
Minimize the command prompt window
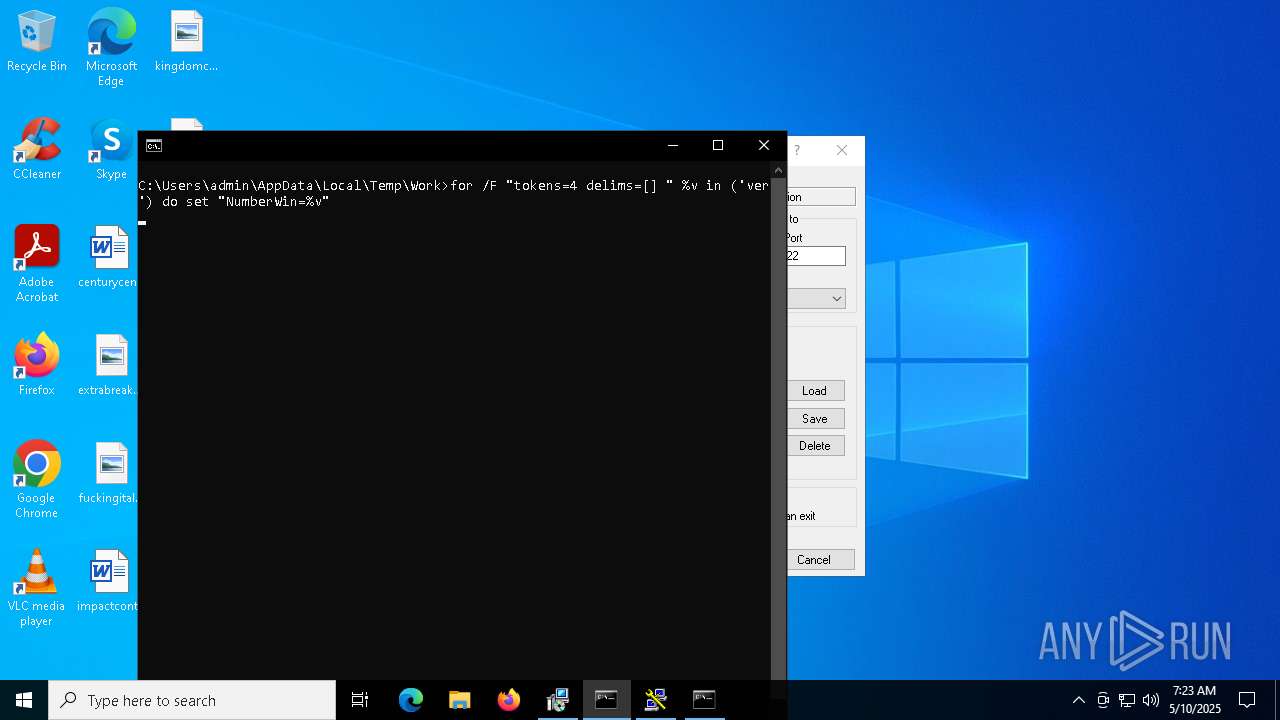(672, 146)
